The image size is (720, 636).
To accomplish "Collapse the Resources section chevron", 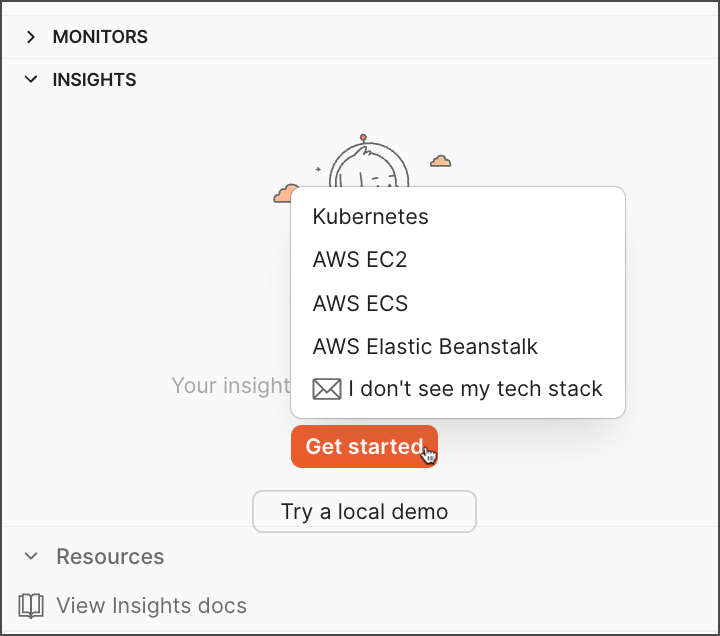I will 31,556.
